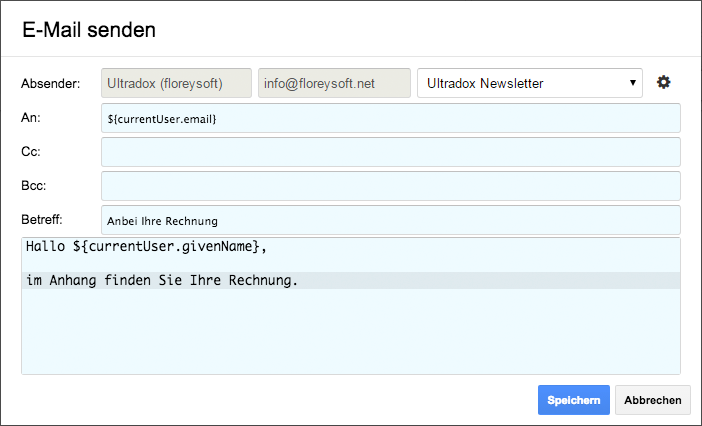The height and width of the screenshot is (426, 702).
Task: Click the Cc label
Action: [x=30, y=152]
